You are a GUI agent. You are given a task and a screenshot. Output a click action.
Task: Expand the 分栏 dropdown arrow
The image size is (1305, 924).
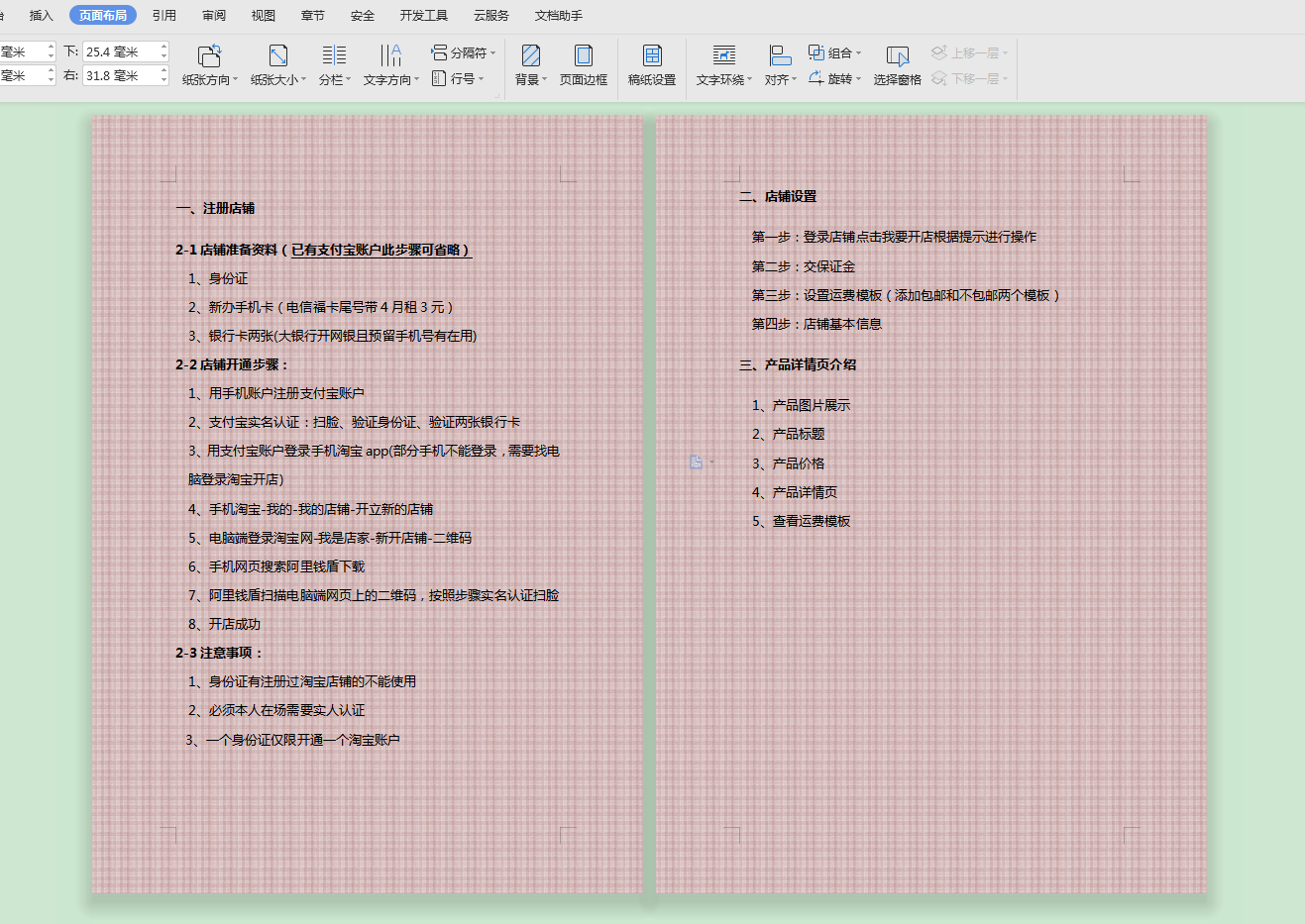[349, 80]
